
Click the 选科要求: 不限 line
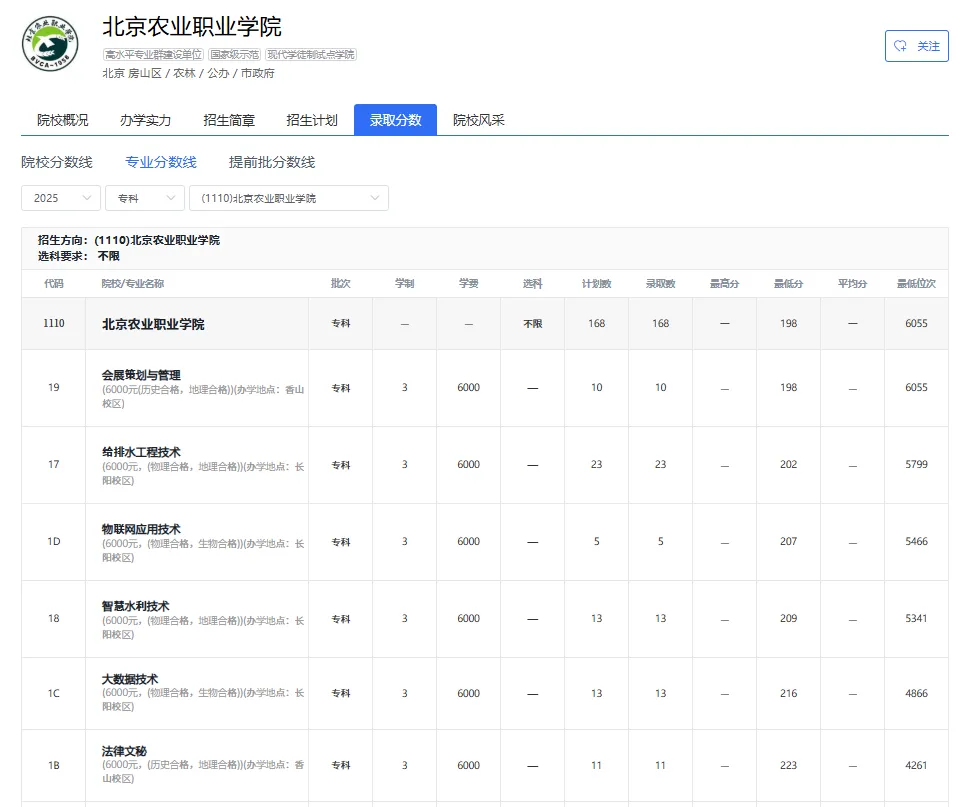78,256
